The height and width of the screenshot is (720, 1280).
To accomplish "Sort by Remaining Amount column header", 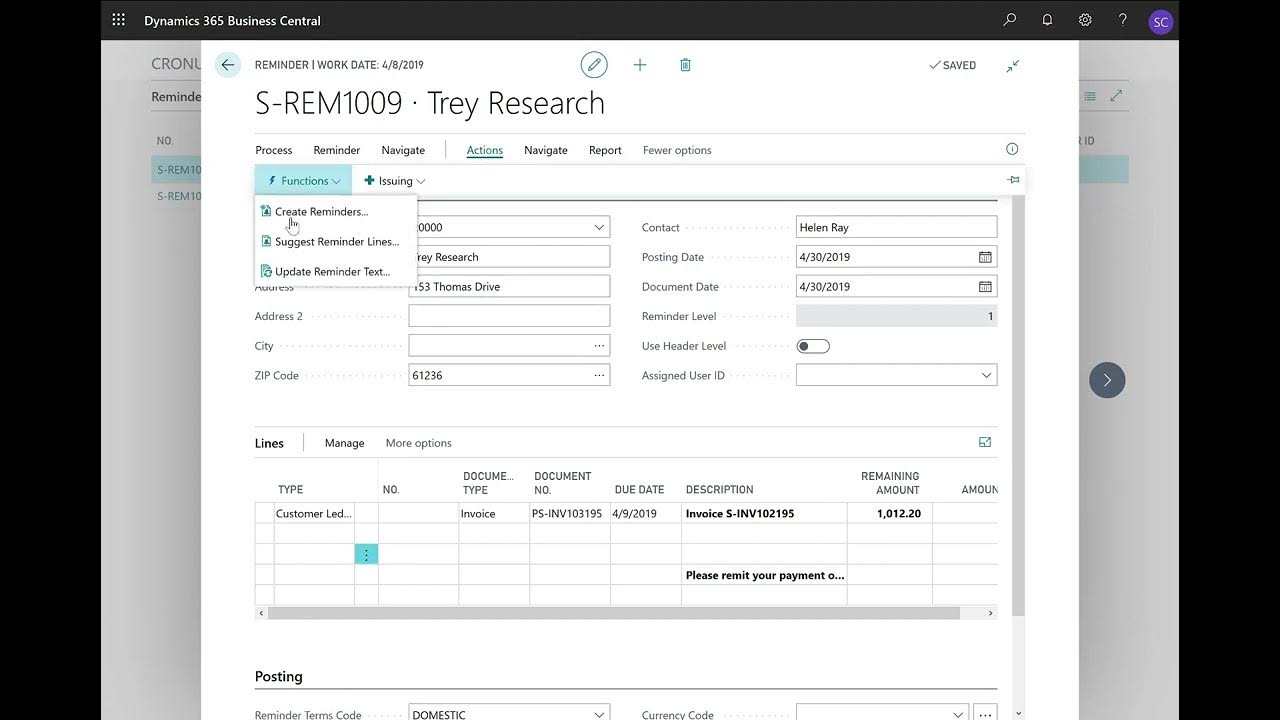I will point(890,483).
